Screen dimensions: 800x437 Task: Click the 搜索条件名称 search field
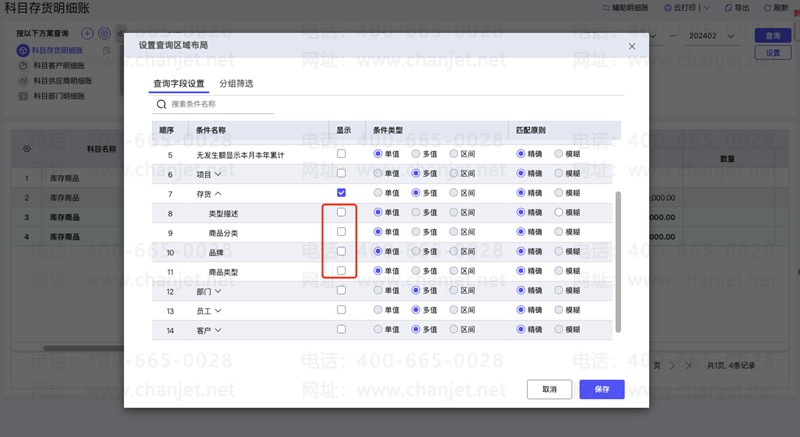[x=213, y=104]
